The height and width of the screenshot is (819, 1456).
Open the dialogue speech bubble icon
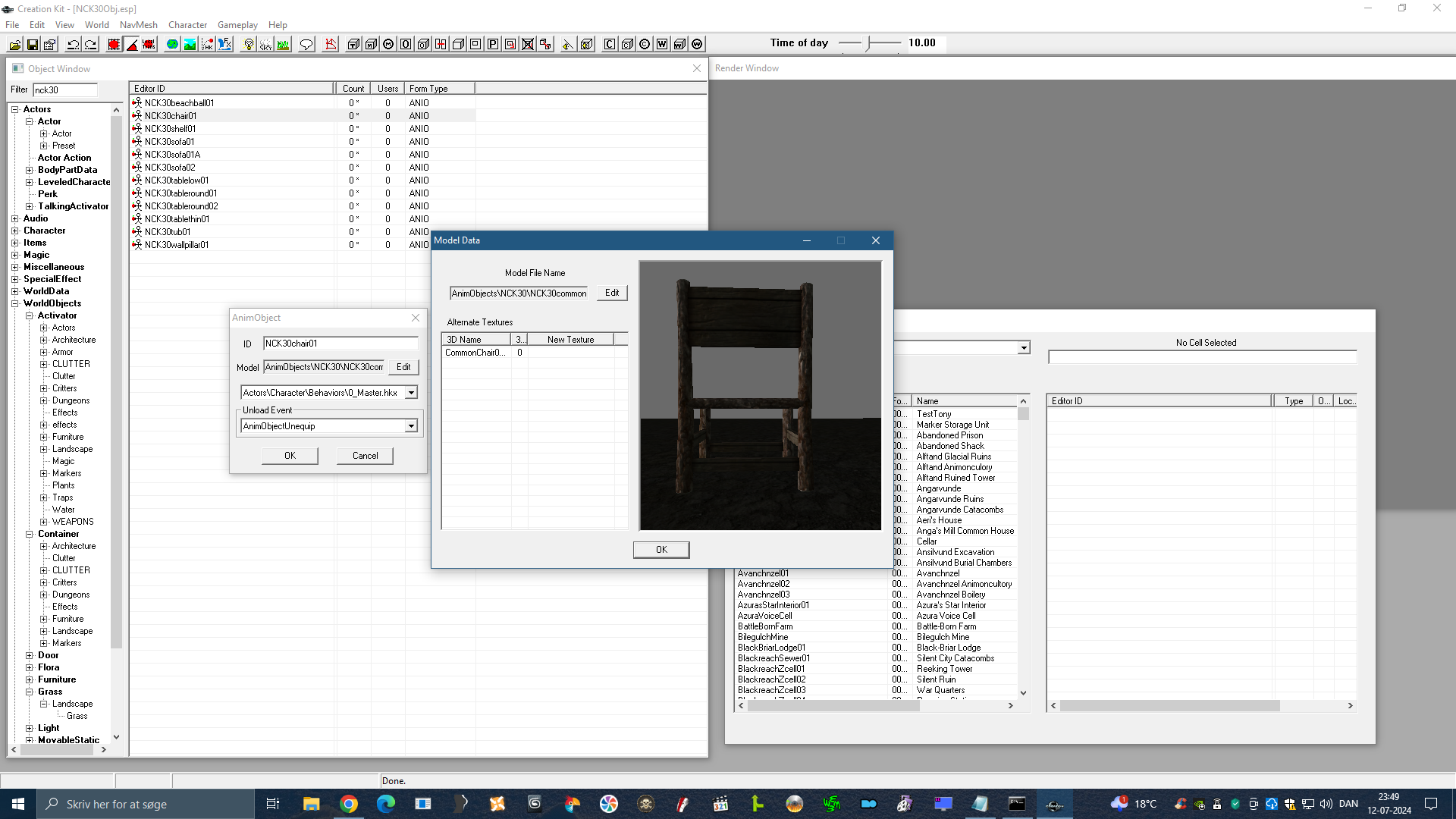click(x=306, y=44)
